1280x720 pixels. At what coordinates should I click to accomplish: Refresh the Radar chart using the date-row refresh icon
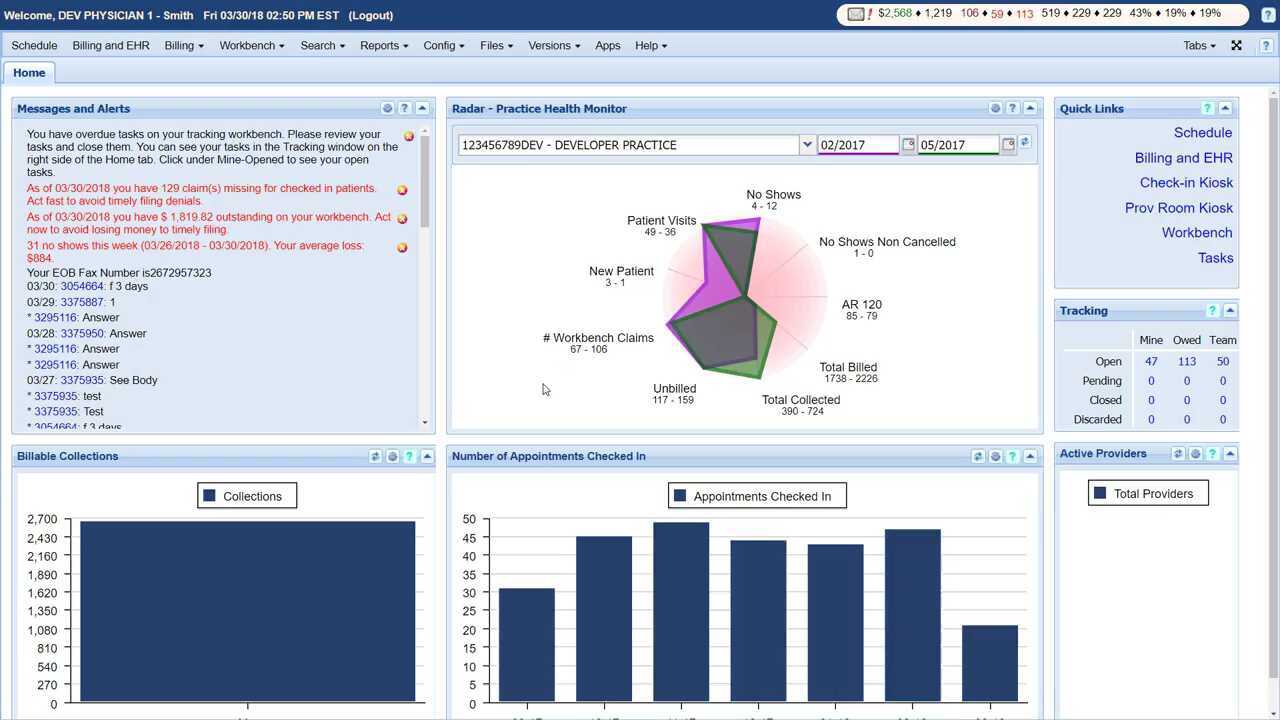click(1025, 143)
